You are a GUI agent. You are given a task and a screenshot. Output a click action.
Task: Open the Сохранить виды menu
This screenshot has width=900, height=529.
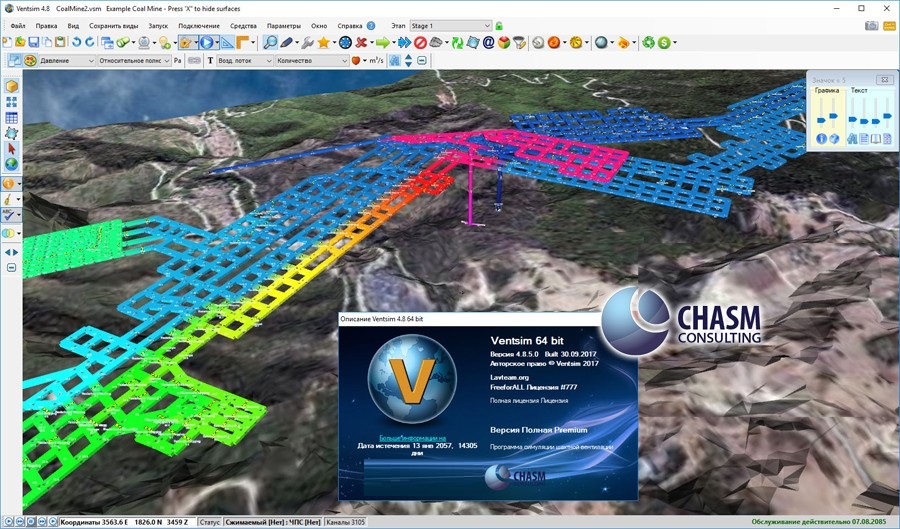[x=114, y=26]
